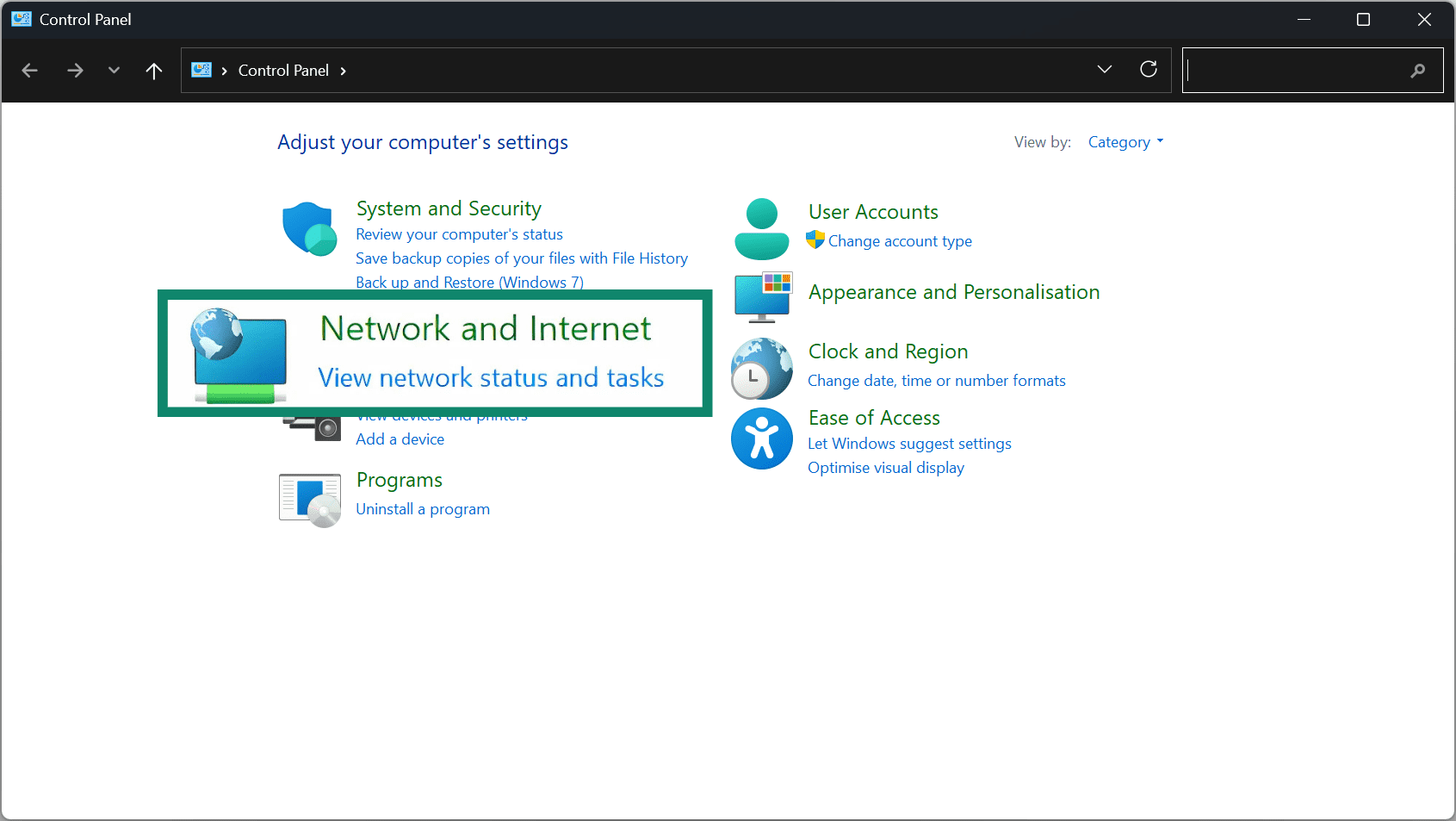Click the refresh button in the address bar
The height and width of the screenshot is (821, 1456).
[x=1149, y=69]
